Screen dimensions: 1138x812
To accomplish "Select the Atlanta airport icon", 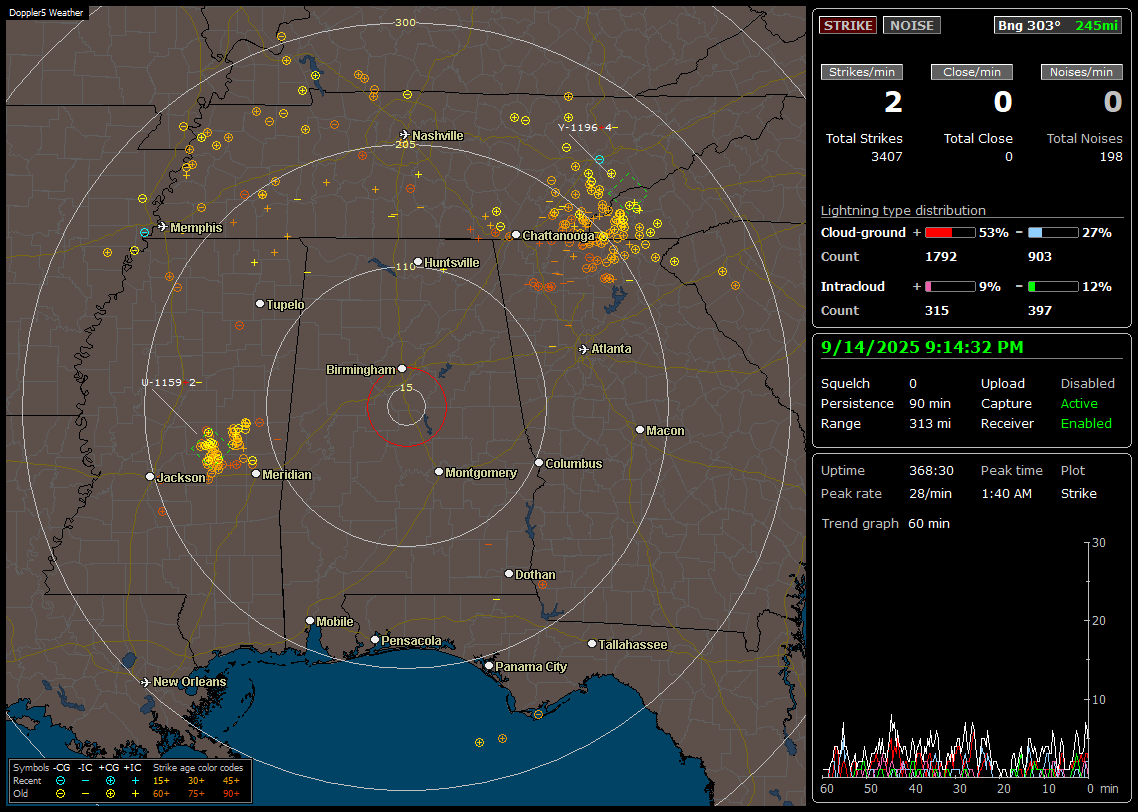I will [584, 349].
